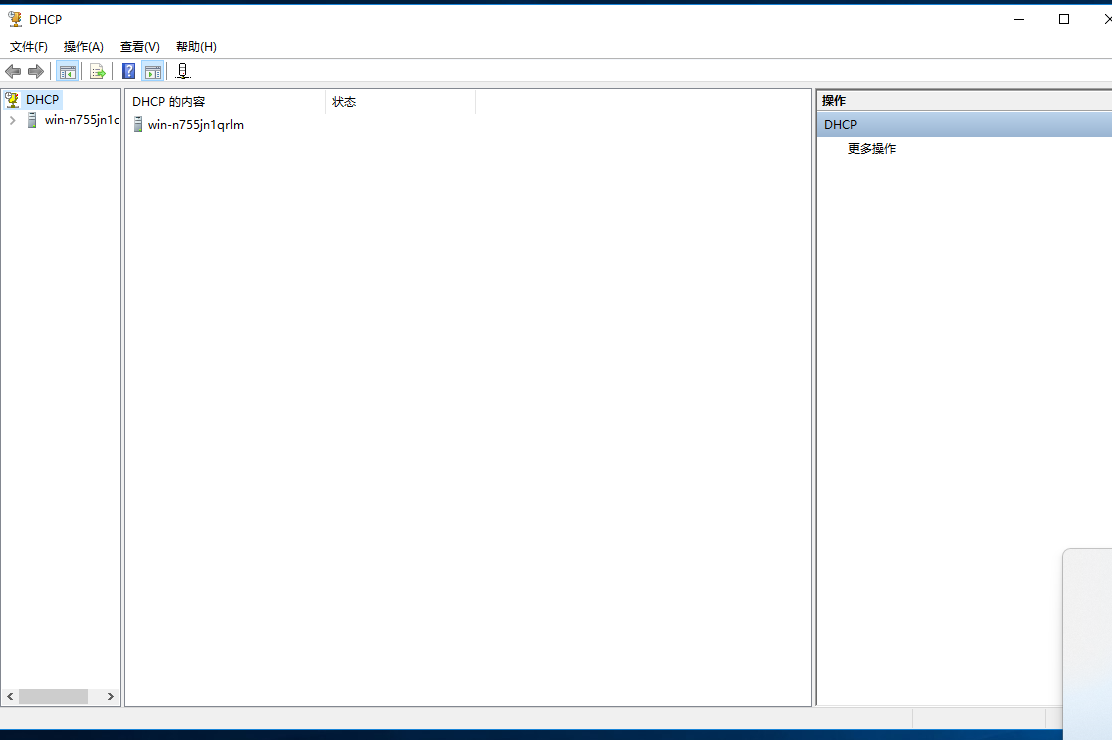Open 更多操作 in the actions pane
The width and height of the screenshot is (1112, 740).
(x=872, y=149)
